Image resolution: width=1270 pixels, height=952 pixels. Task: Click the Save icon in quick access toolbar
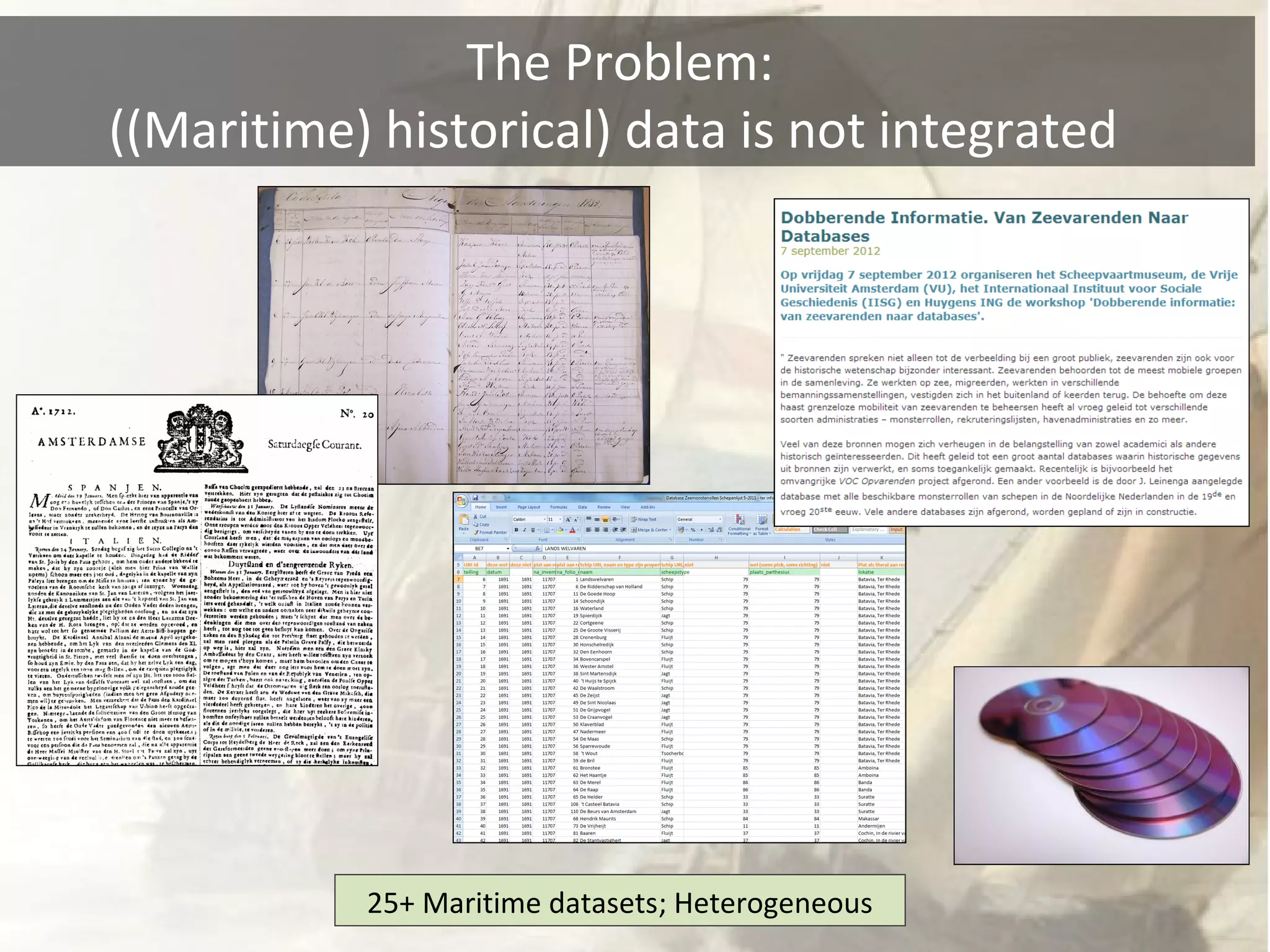pyautogui.click(x=475, y=498)
